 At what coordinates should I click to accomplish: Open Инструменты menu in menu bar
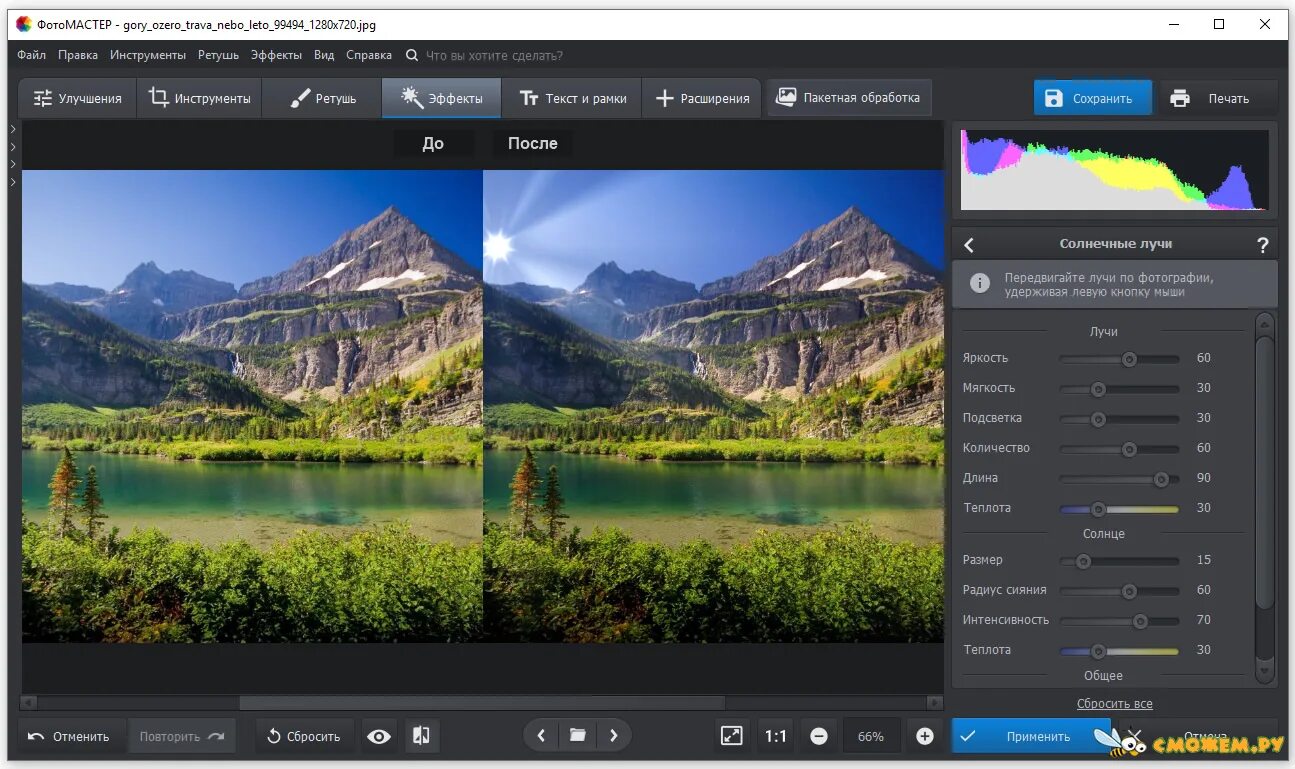tap(148, 55)
